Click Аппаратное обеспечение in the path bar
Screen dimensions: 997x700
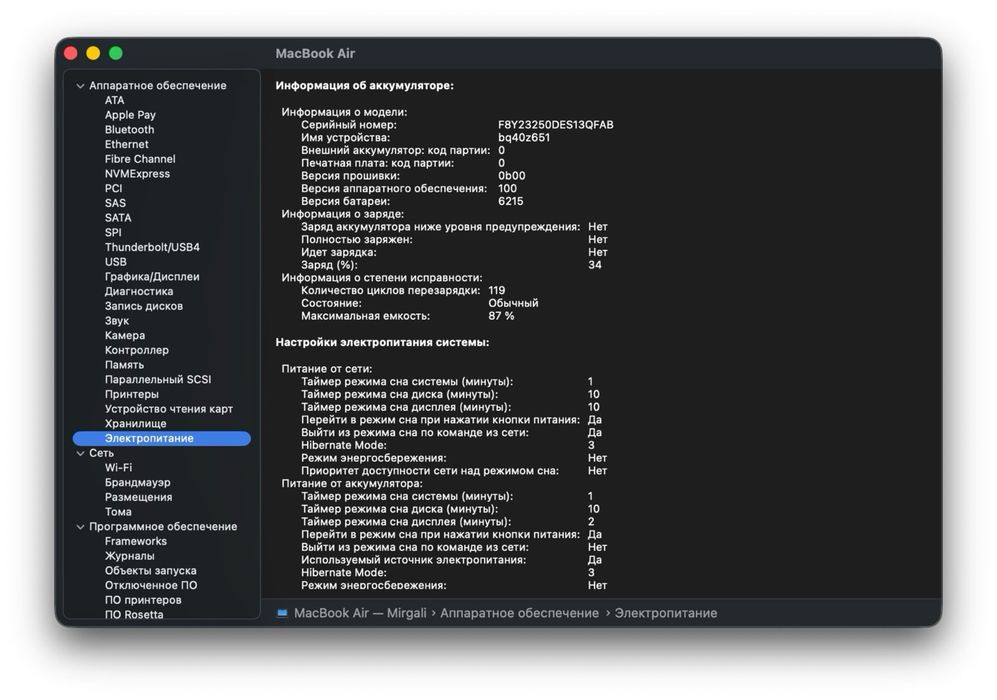(x=519, y=613)
